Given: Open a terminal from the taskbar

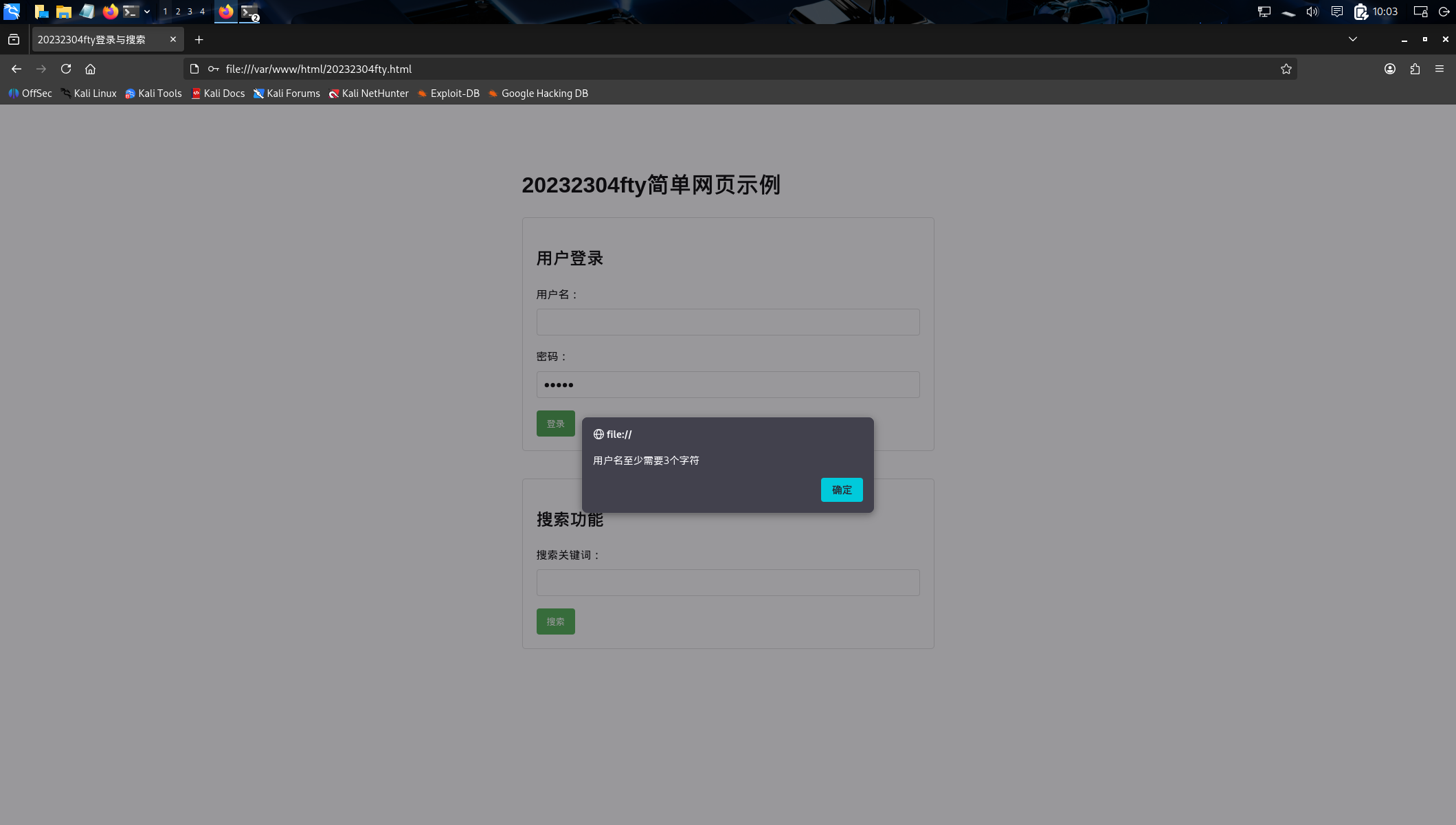Looking at the screenshot, I should coord(130,12).
